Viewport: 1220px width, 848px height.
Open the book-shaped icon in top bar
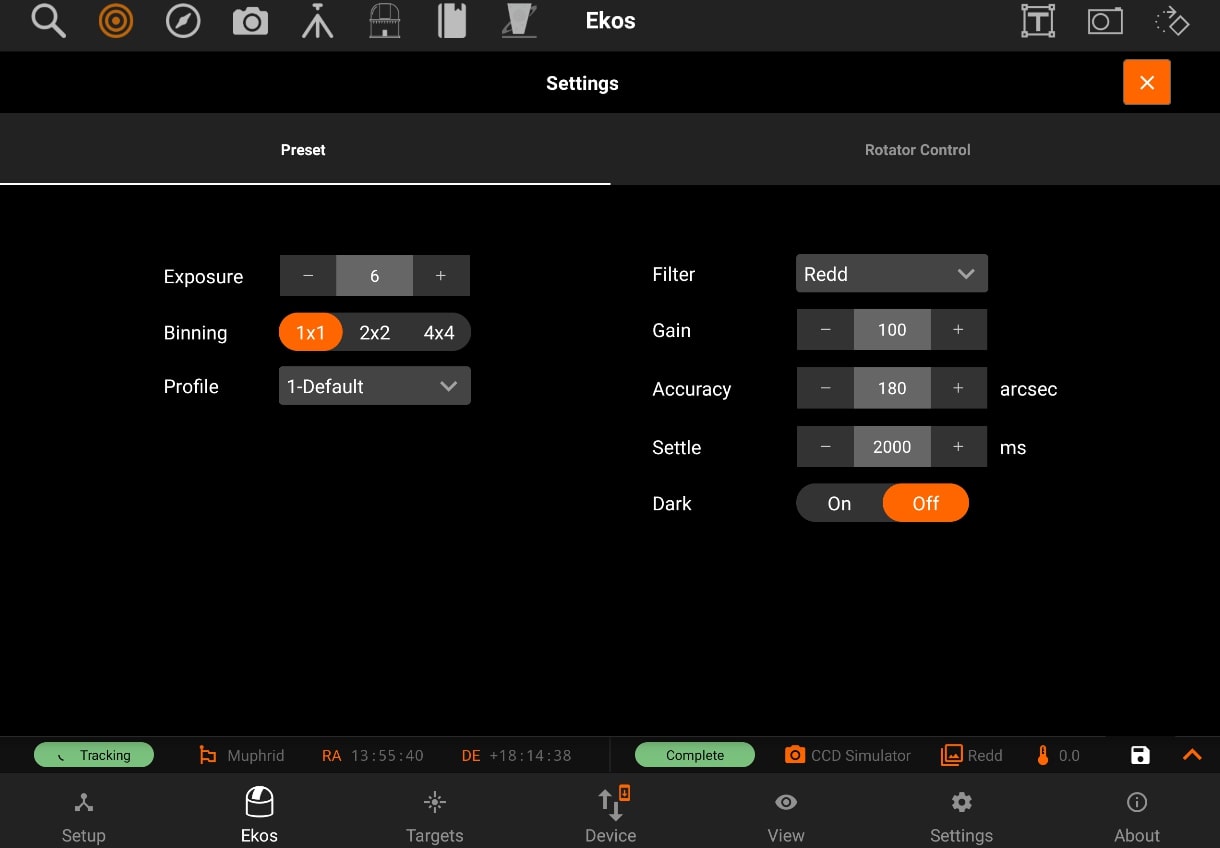click(x=452, y=21)
